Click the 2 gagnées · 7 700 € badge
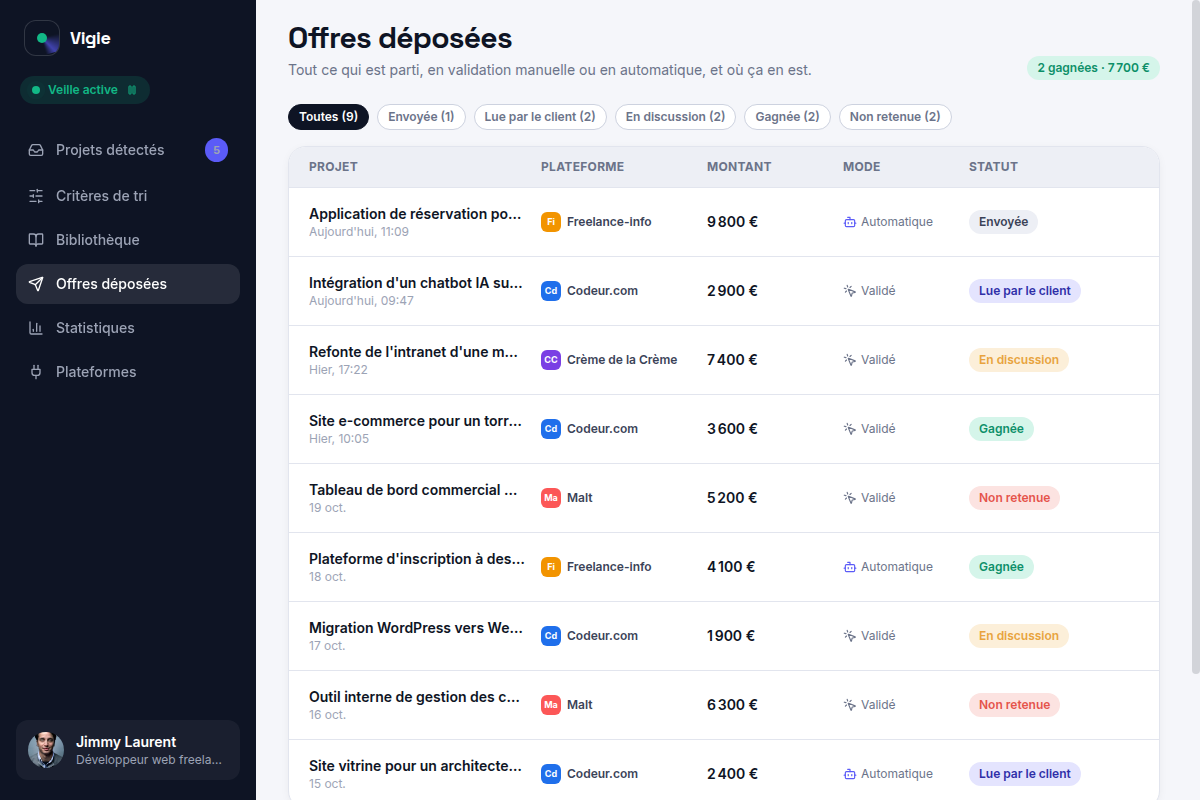 point(1093,68)
